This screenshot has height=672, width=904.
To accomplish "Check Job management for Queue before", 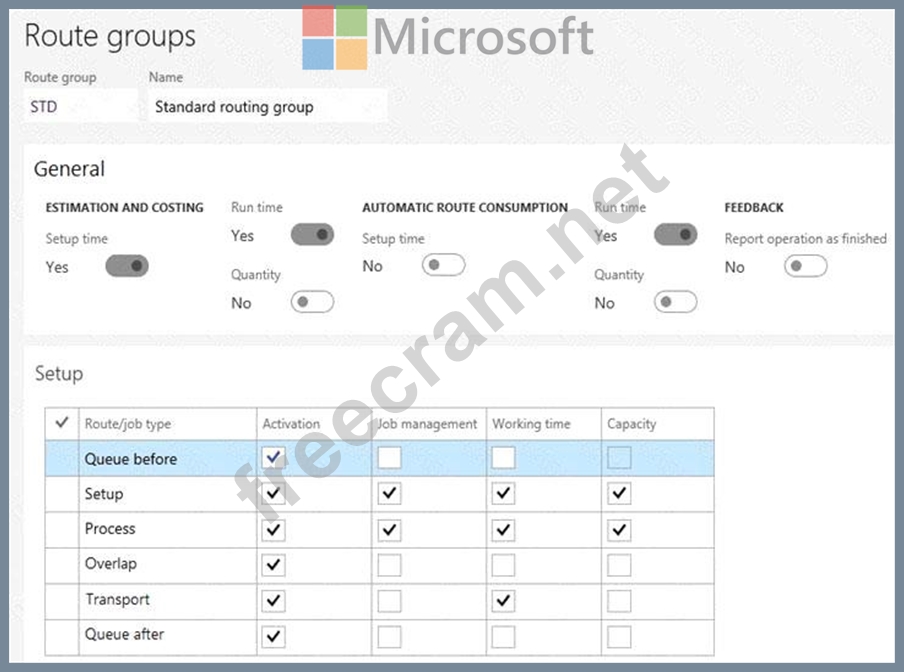I will pos(389,458).
